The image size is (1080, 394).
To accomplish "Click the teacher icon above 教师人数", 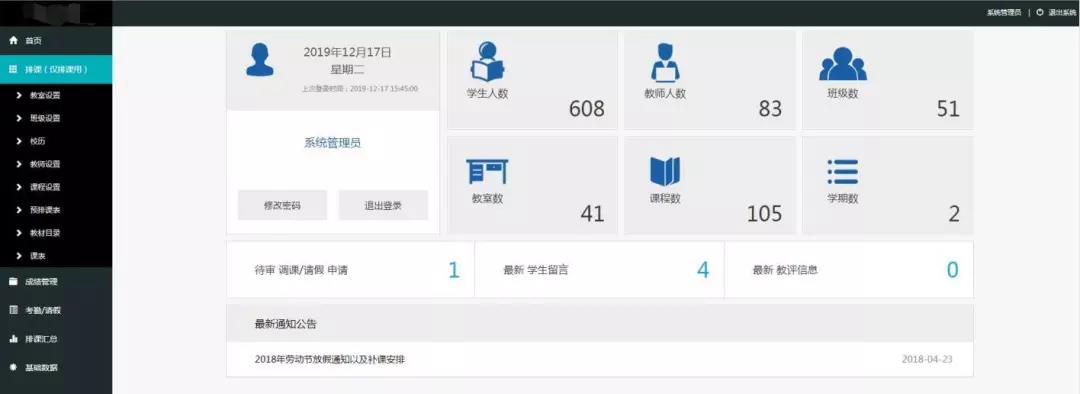I will 665,62.
